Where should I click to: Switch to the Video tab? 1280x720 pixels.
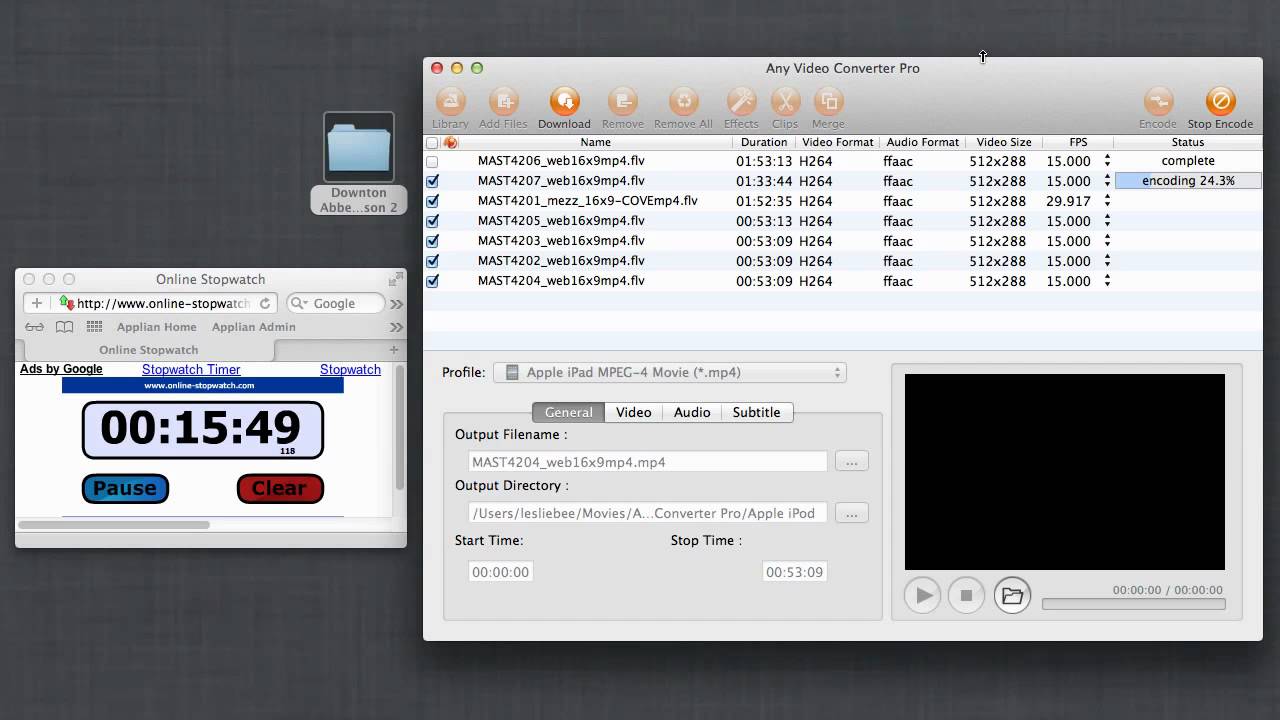tap(633, 412)
